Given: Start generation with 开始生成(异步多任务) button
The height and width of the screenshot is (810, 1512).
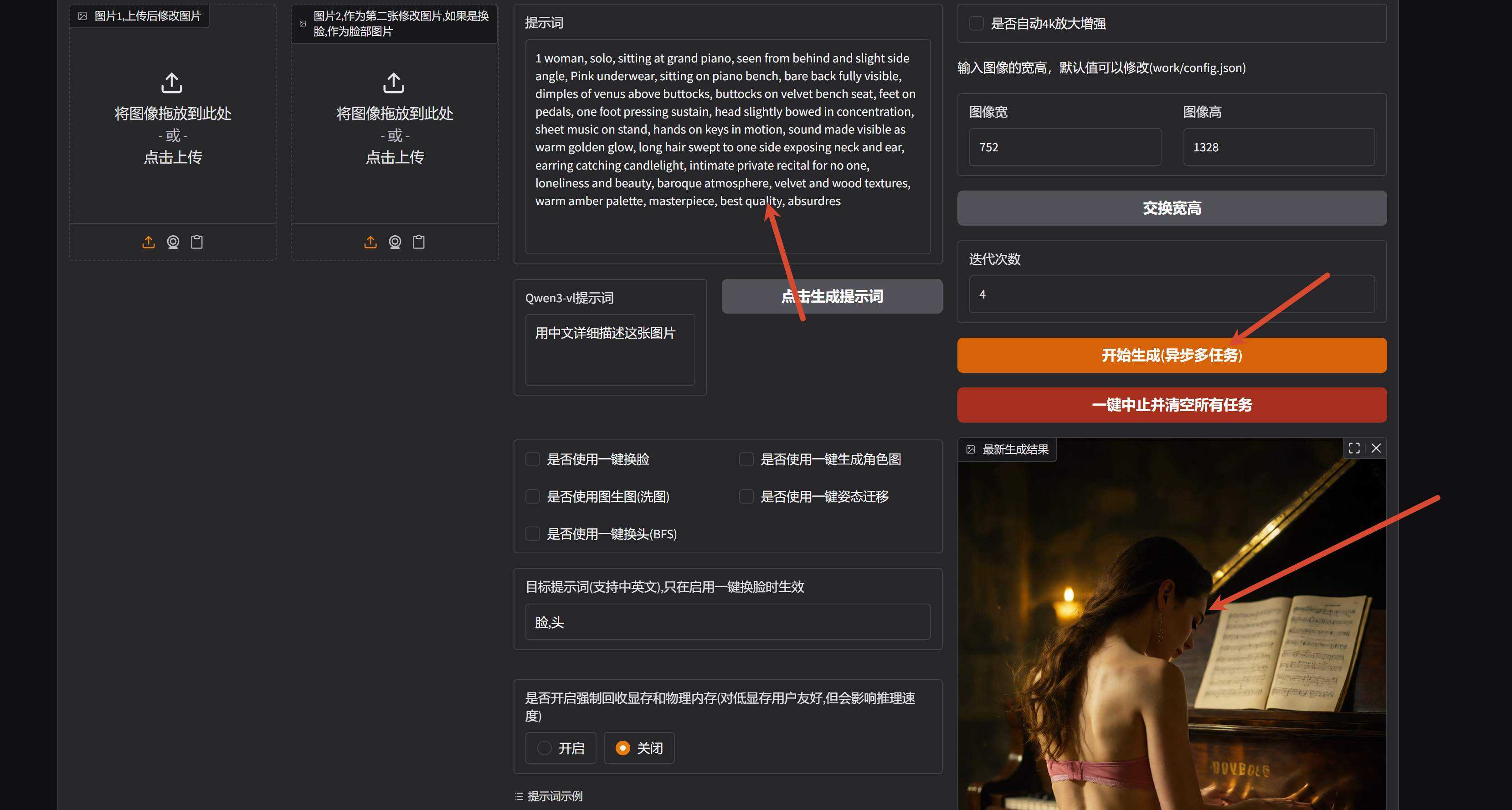Looking at the screenshot, I should click(x=1172, y=355).
